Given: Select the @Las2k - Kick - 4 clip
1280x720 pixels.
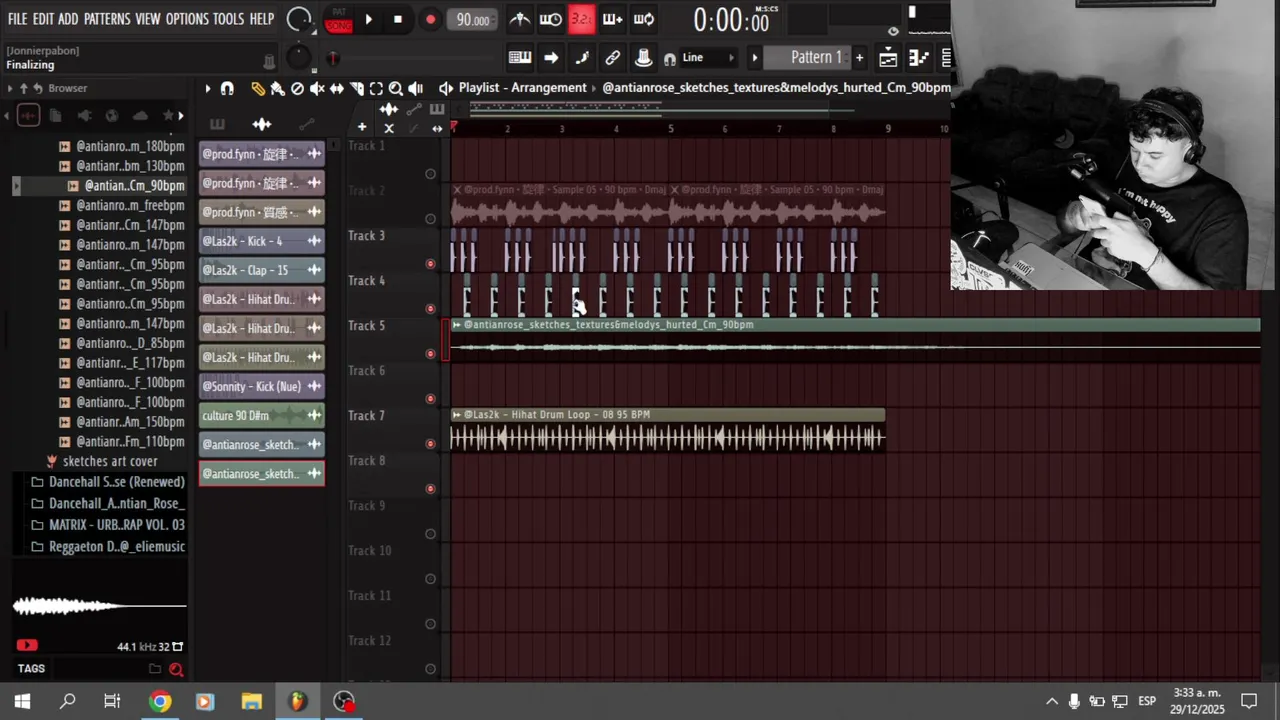Looking at the screenshot, I should tap(262, 241).
